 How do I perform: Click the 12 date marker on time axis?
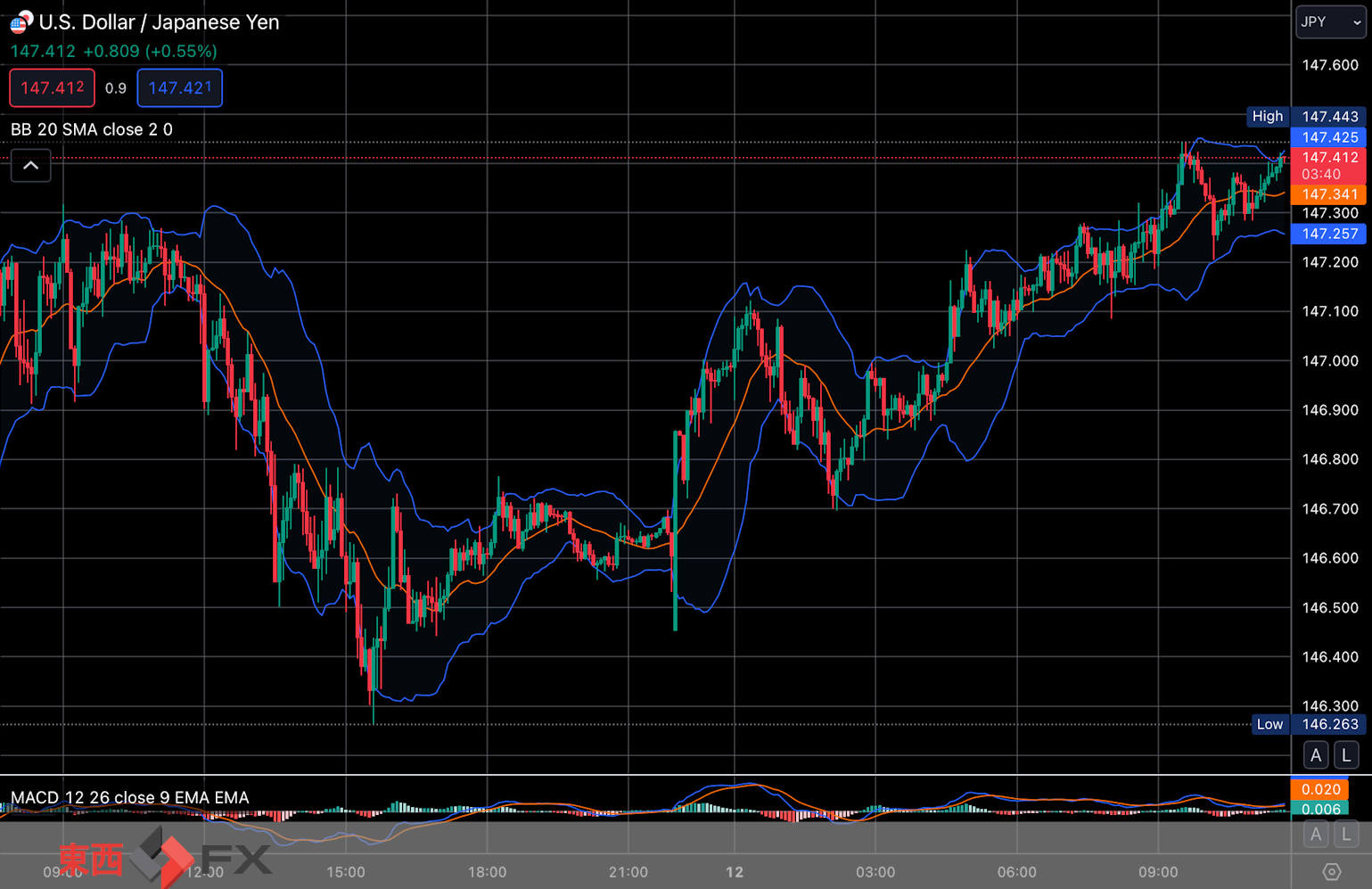735,872
